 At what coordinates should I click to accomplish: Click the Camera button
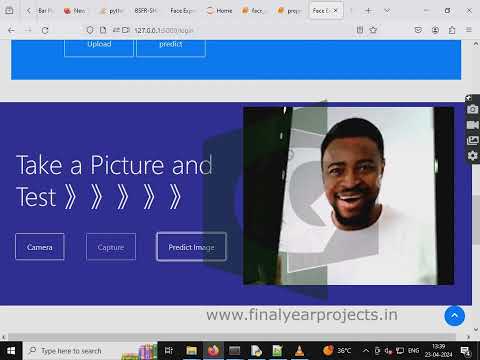pyautogui.click(x=40, y=247)
